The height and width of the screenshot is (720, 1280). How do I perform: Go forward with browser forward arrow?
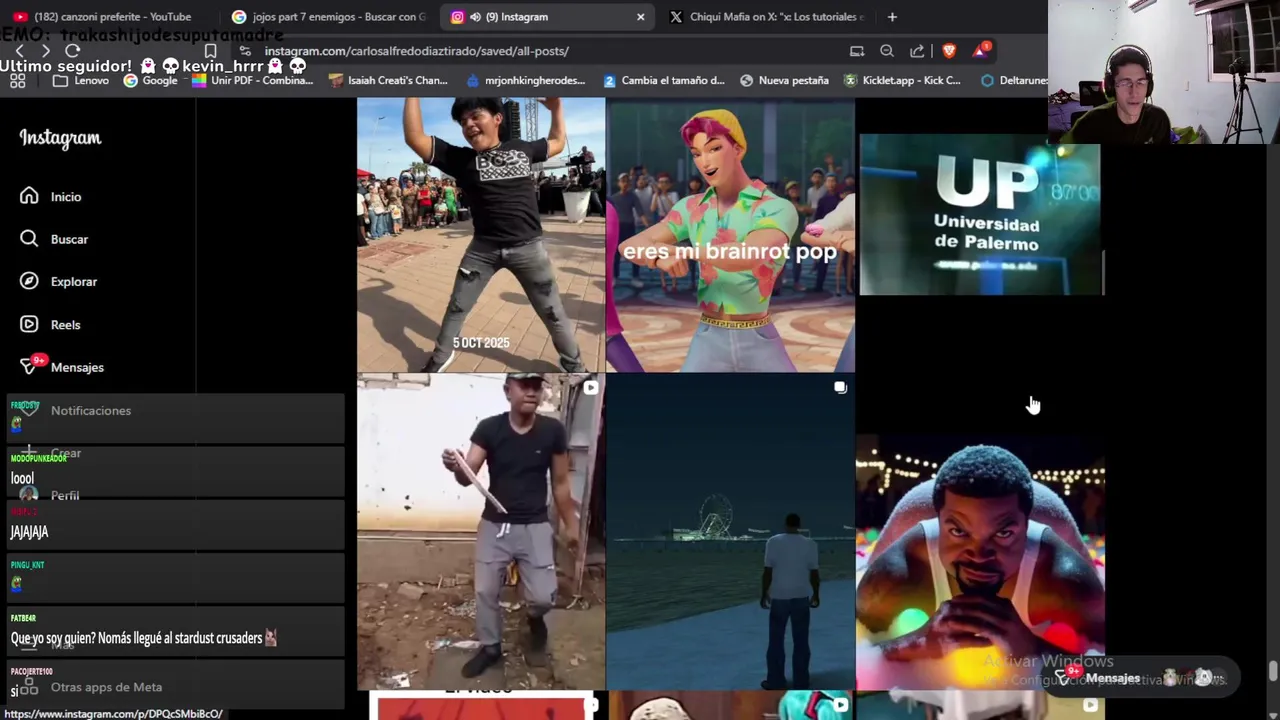point(46,50)
